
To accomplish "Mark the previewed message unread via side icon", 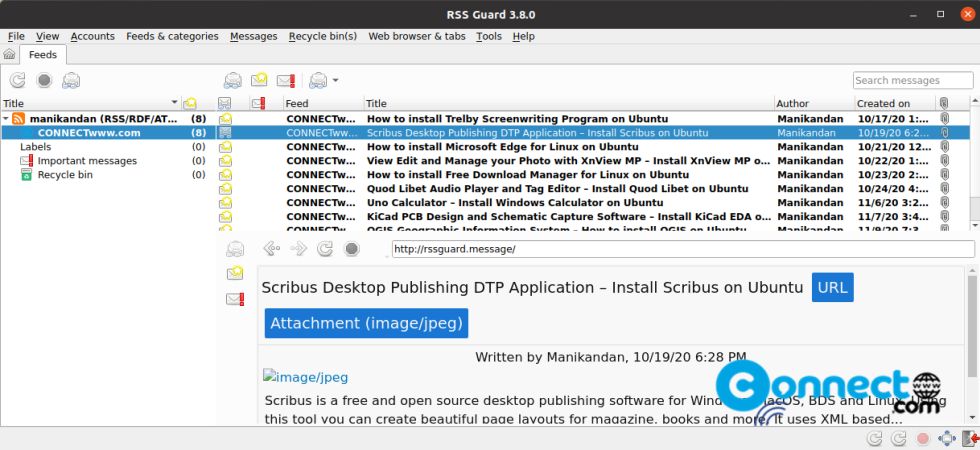I will coord(235,273).
